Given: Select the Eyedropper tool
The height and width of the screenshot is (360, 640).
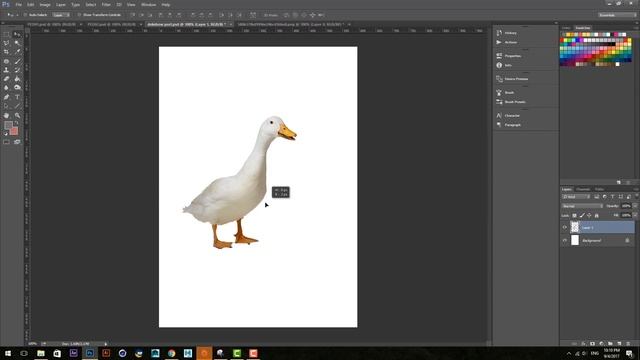Looking at the screenshot, I should click(17, 52).
